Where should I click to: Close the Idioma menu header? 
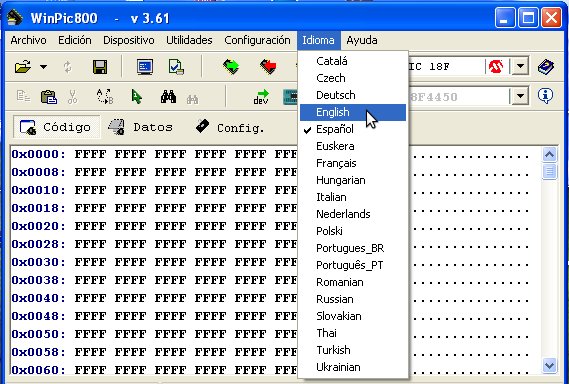point(319,40)
